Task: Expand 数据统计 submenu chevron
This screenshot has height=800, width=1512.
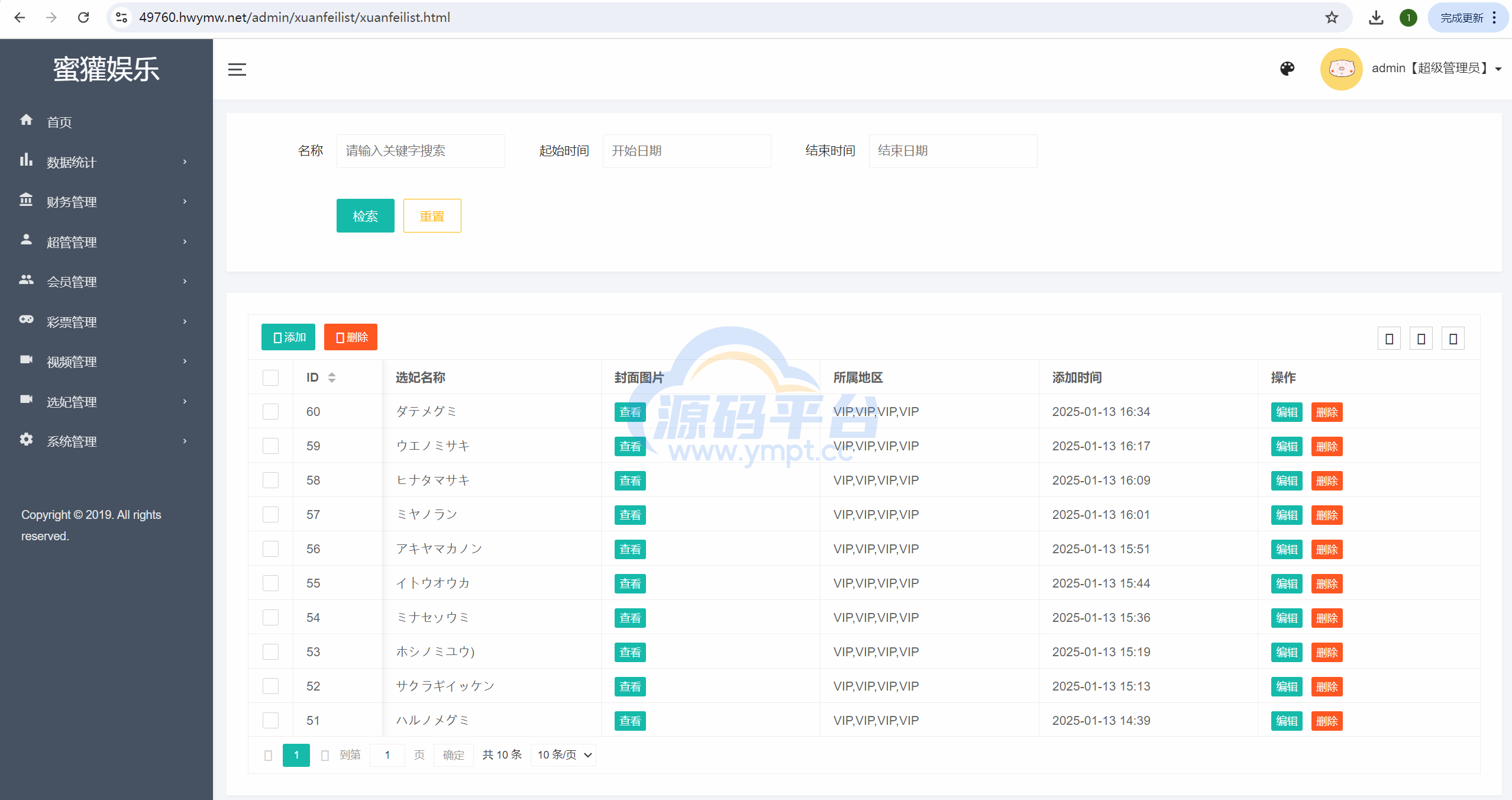Action: (185, 162)
